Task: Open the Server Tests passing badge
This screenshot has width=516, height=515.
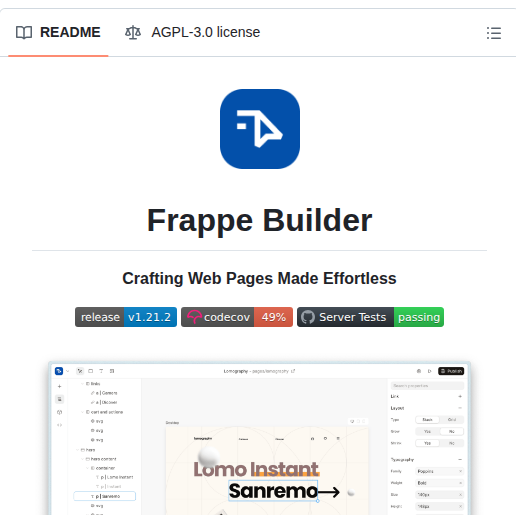Action: [370, 317]
